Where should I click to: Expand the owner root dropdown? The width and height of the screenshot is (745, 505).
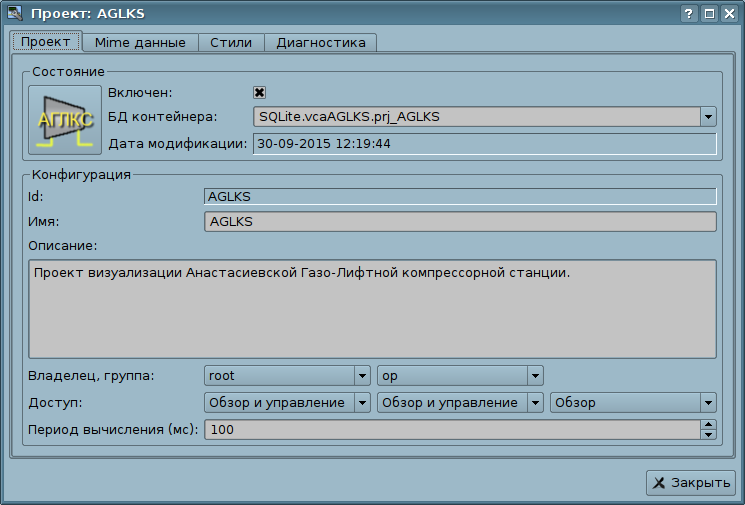click(362, 376)
